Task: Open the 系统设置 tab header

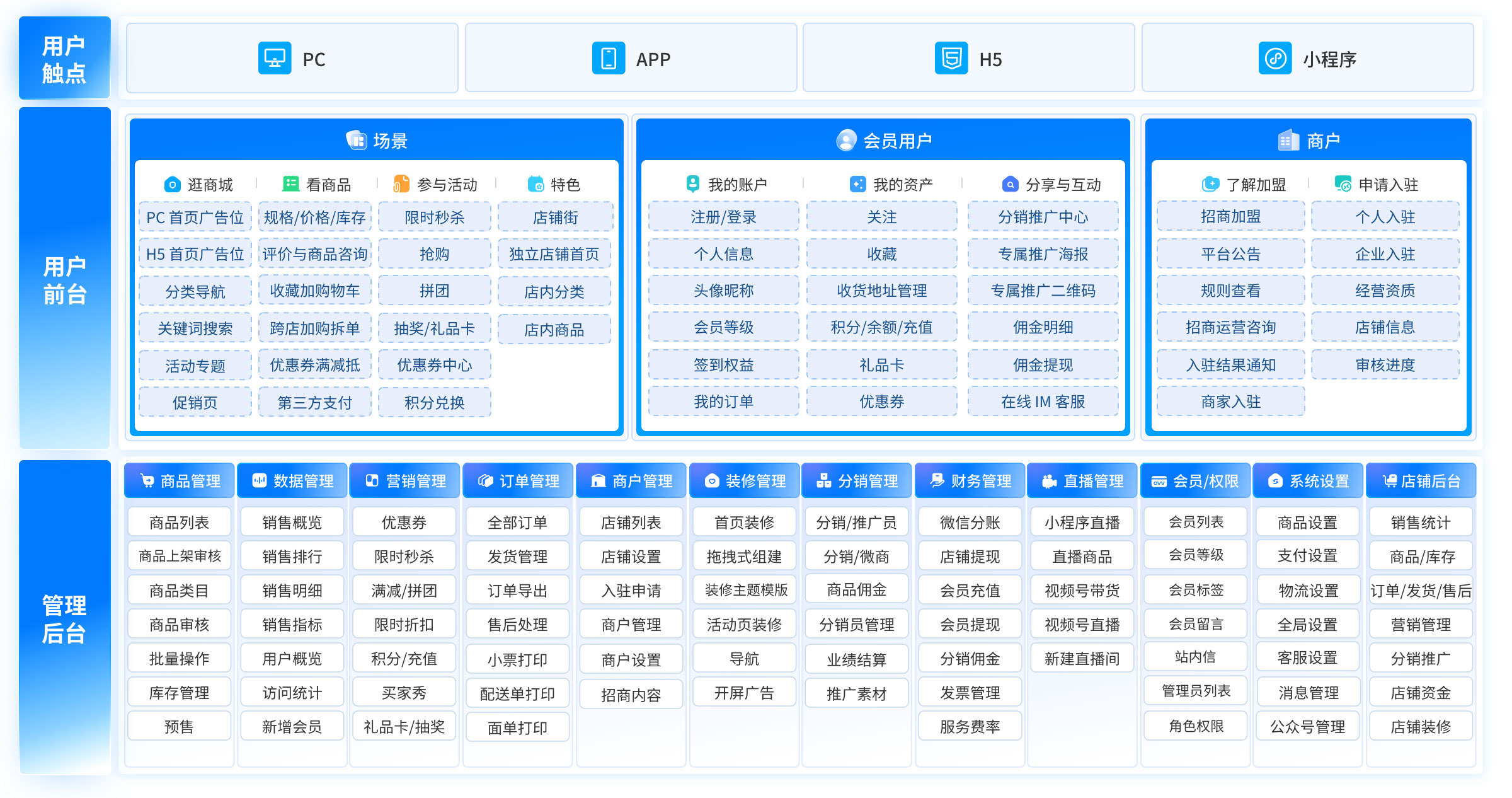Action: point(1308,481)
